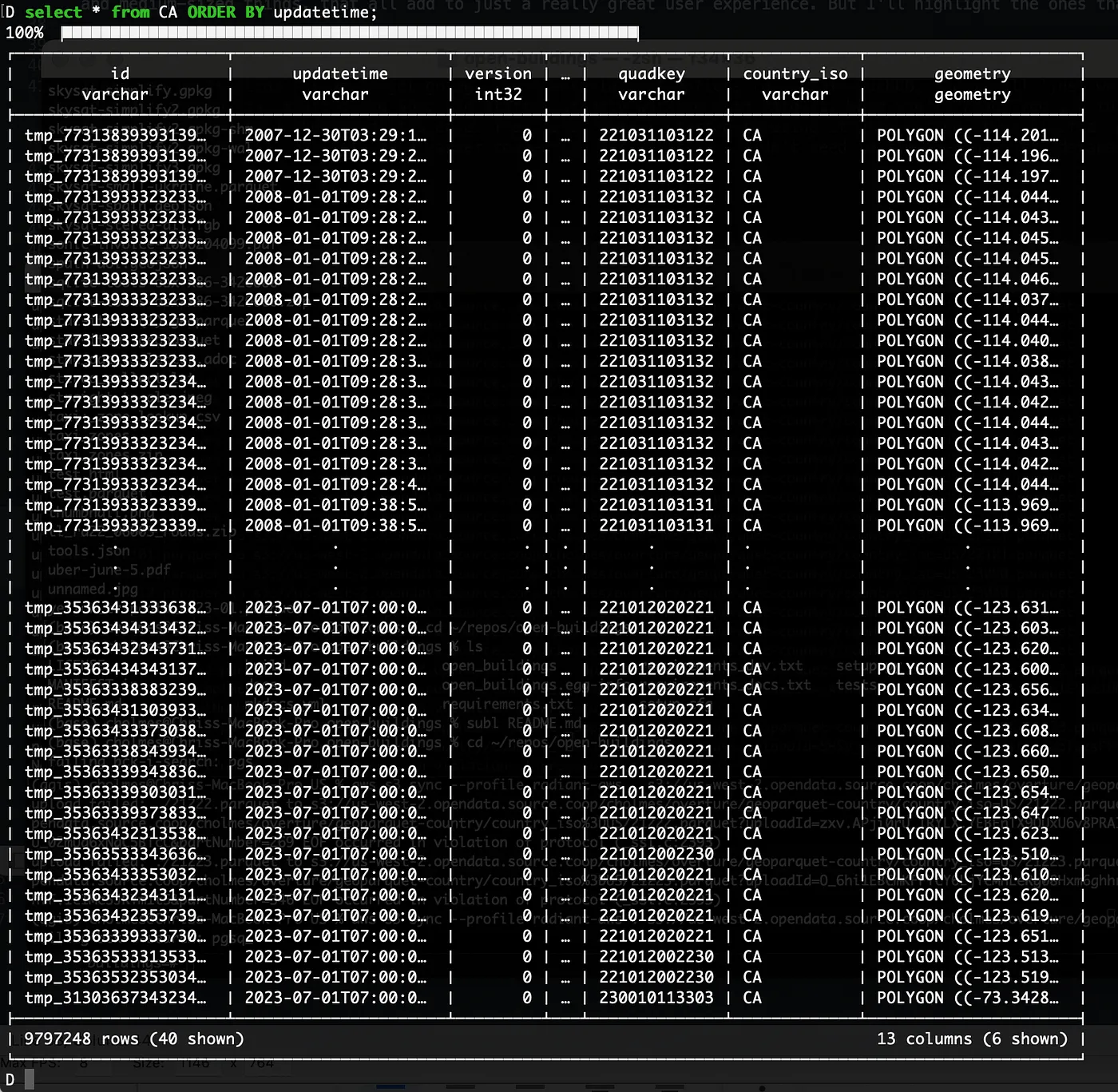Select the 'updatetime' column header in table
The height and width of the screenshot is (1092, 1118).
tap(339, 74)
